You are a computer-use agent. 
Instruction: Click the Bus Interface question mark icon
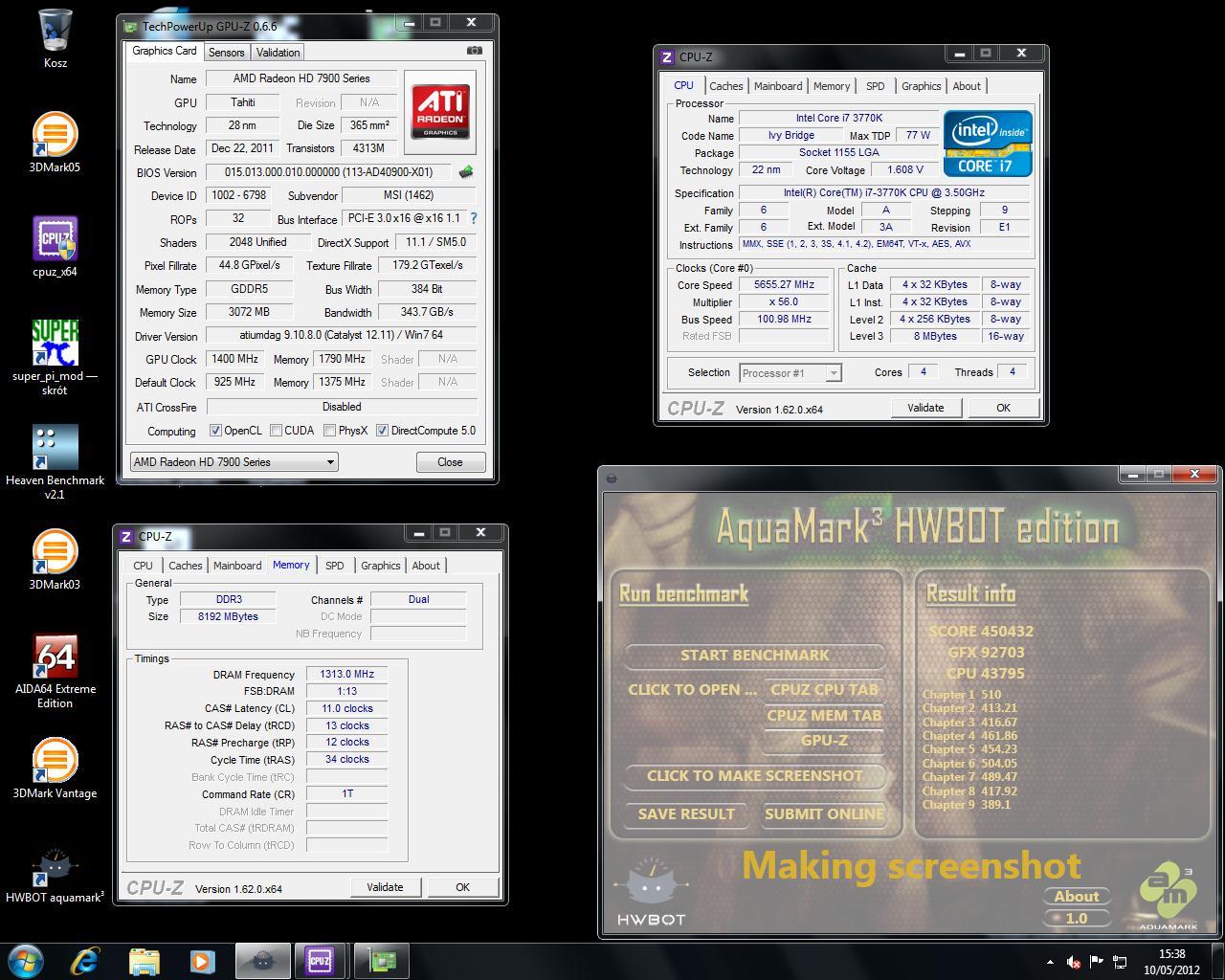click(x=473, y=218)
